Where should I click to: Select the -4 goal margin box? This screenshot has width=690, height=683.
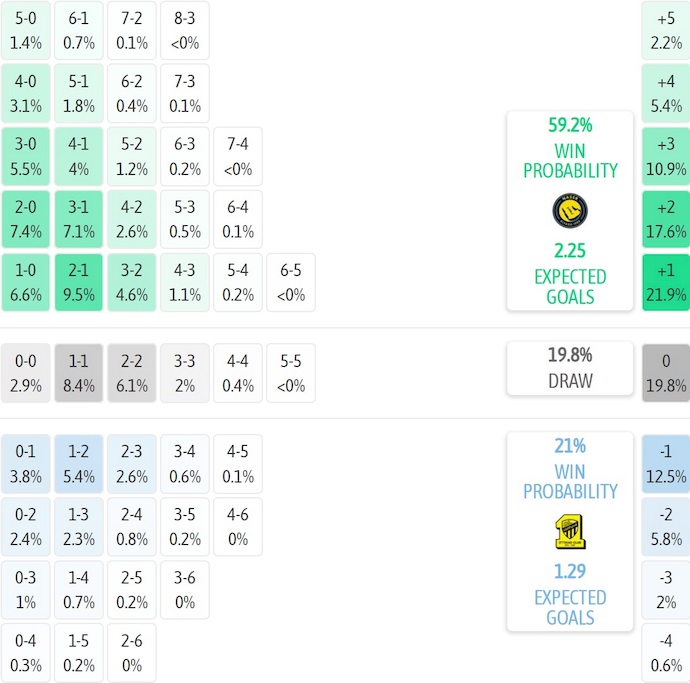[x=666, y=653]
